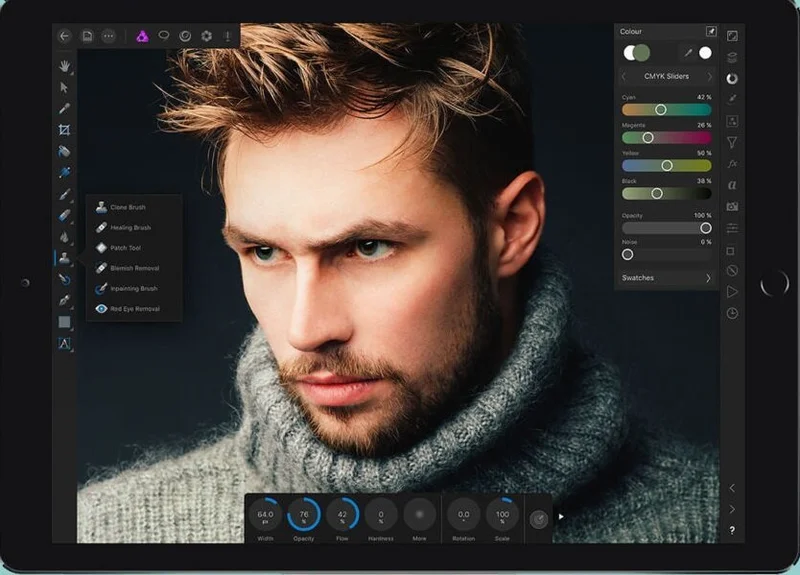Click the eyedropper colour picker icon
This screenshot has width=800, height=575.
click(x=687, y=53)
